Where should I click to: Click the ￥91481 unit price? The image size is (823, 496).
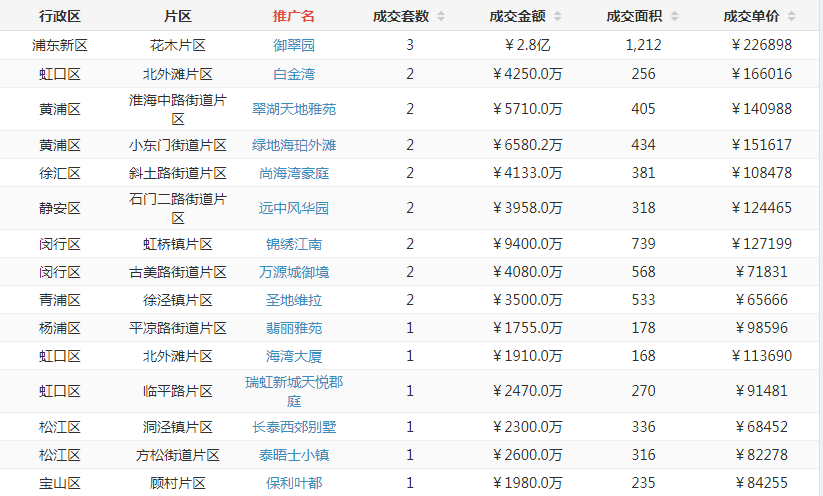pos(761,392)
